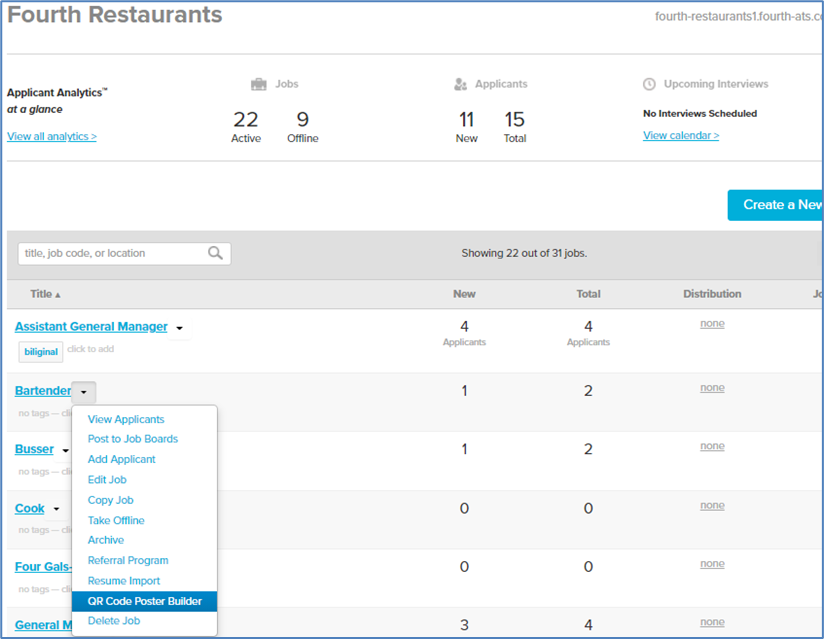Open the Four Gals job link
This screenshot has width=824, height=639.
pyautogui.click(x=43, y=566)
